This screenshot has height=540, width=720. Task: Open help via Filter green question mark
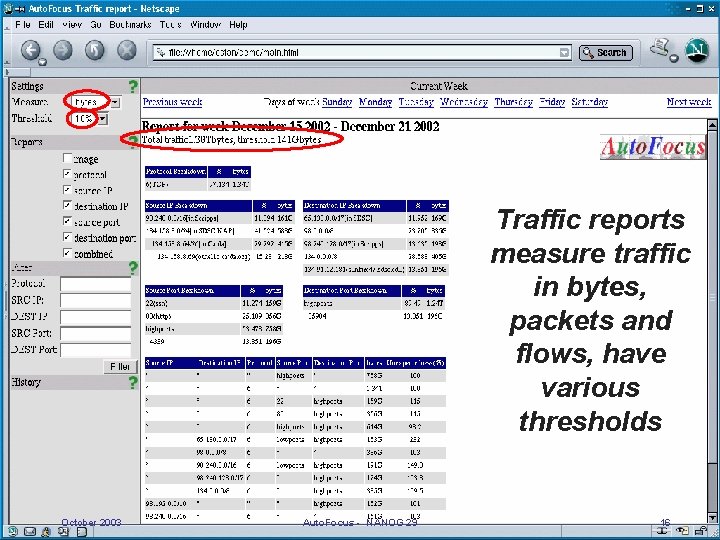coord(133,268)
